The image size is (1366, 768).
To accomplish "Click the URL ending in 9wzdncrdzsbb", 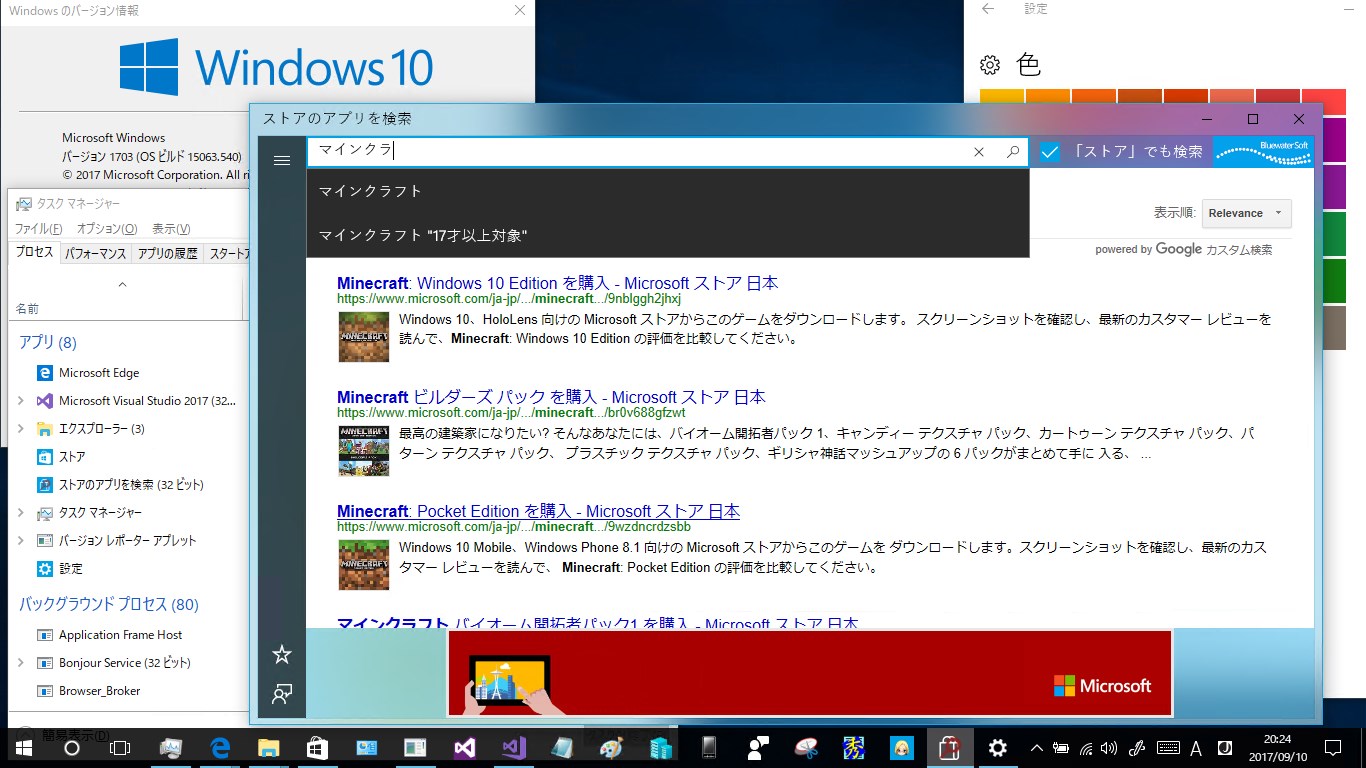I will [x=514, y=527].
